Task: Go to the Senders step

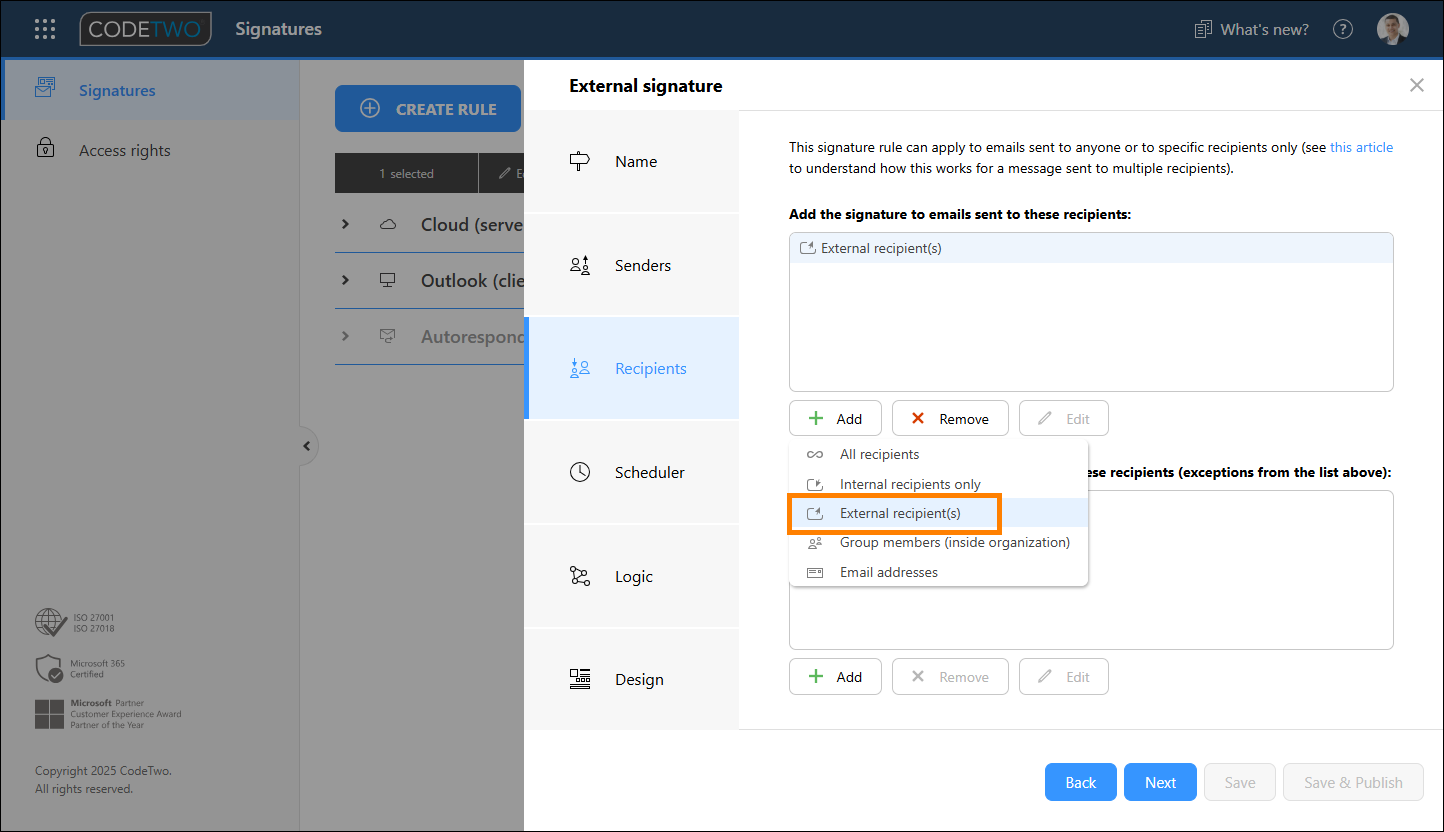Action: click(631, 265)
